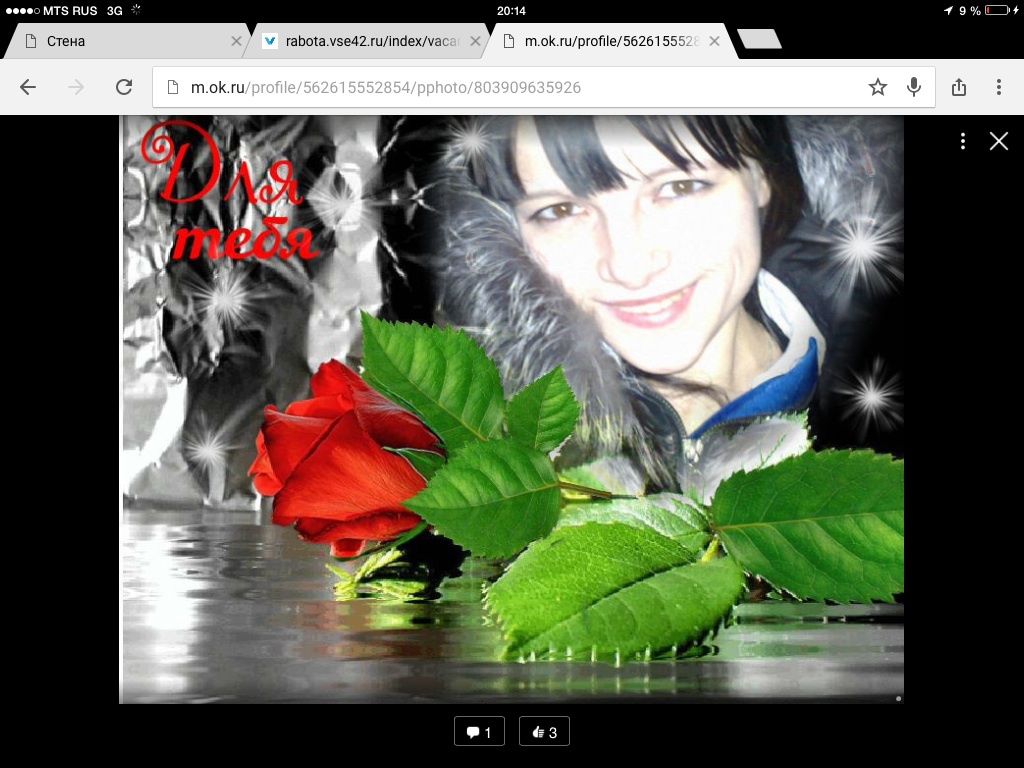Click the forward navigation arrow
This screenshot has height=768, width=1024.
(76, 88)
